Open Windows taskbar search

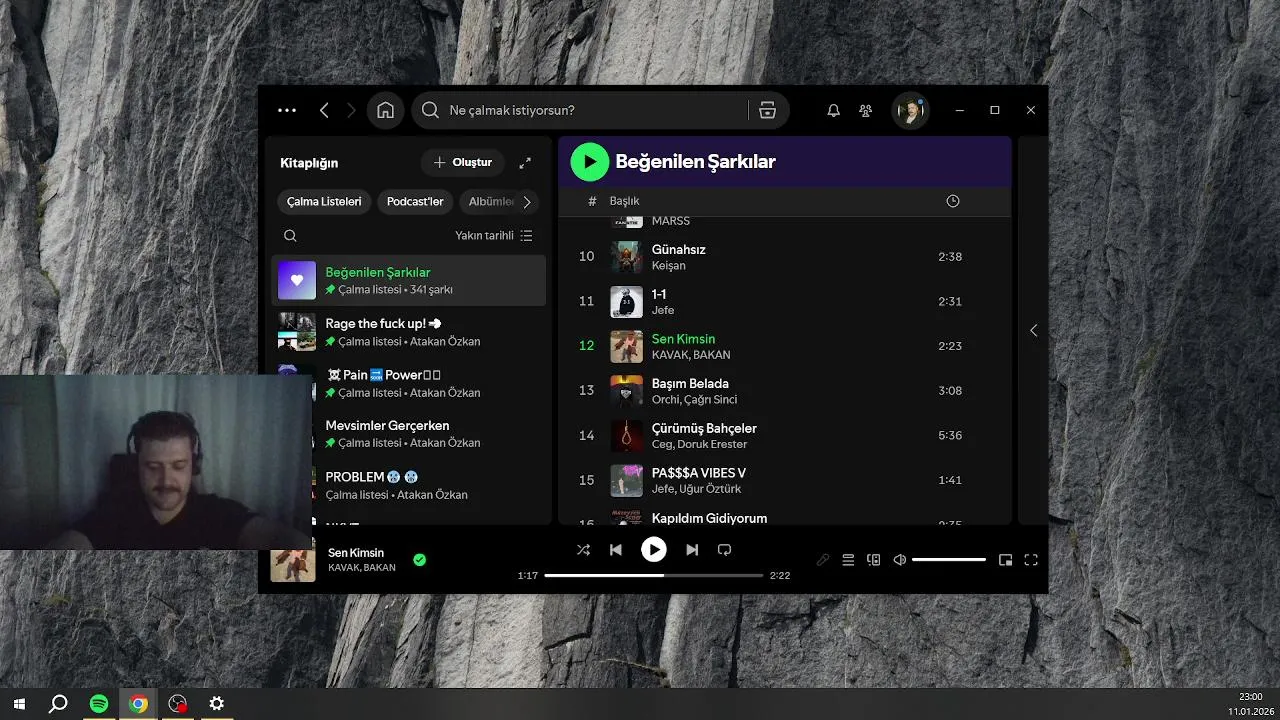coord(58,704)
